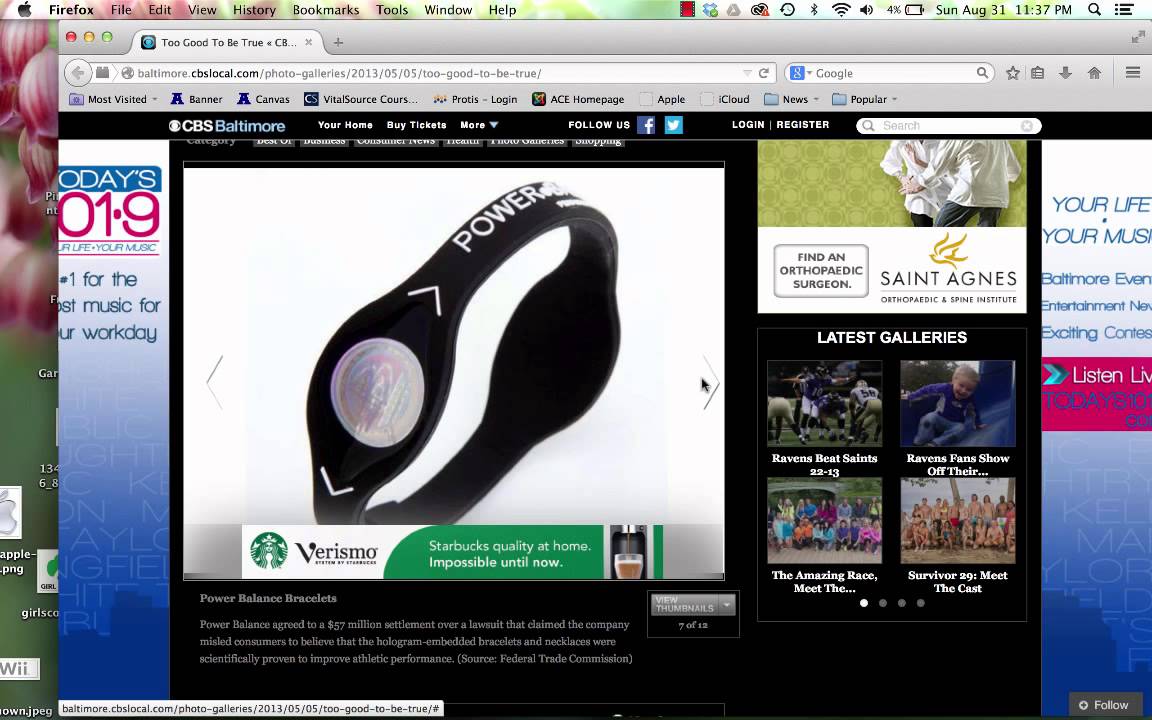The image size is (1152, 720).
Task: Go to Firefox Home icon
Action: click(1094, 73)
